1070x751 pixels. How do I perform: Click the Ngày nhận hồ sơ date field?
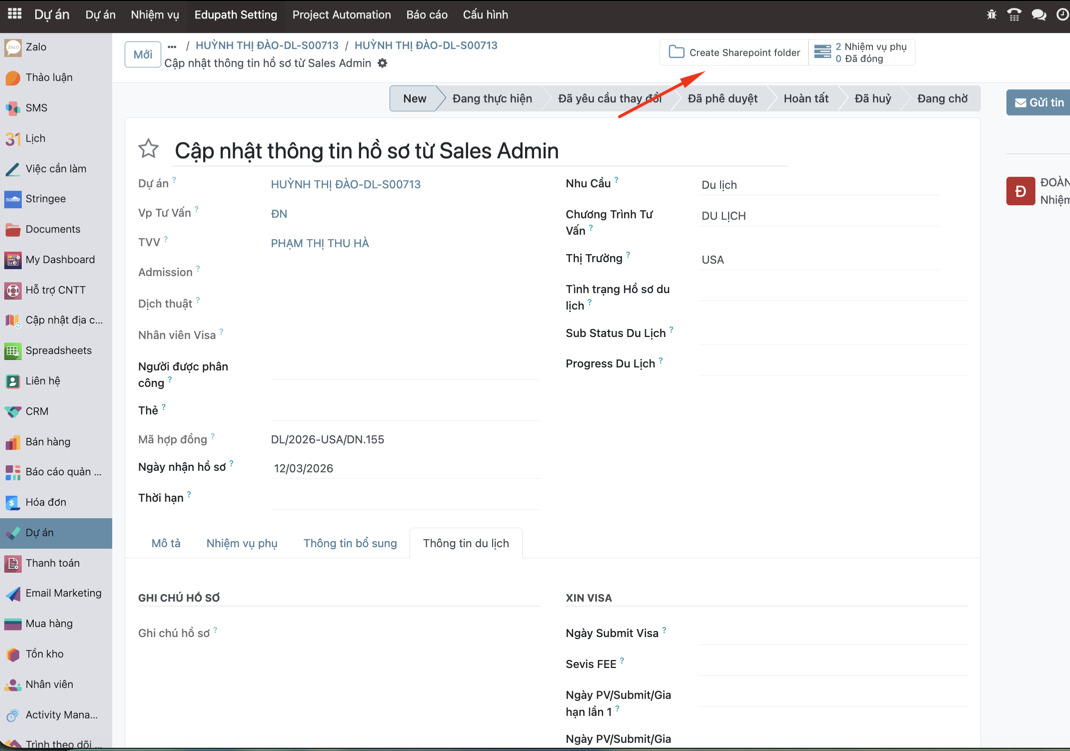(x=405, y=469)
